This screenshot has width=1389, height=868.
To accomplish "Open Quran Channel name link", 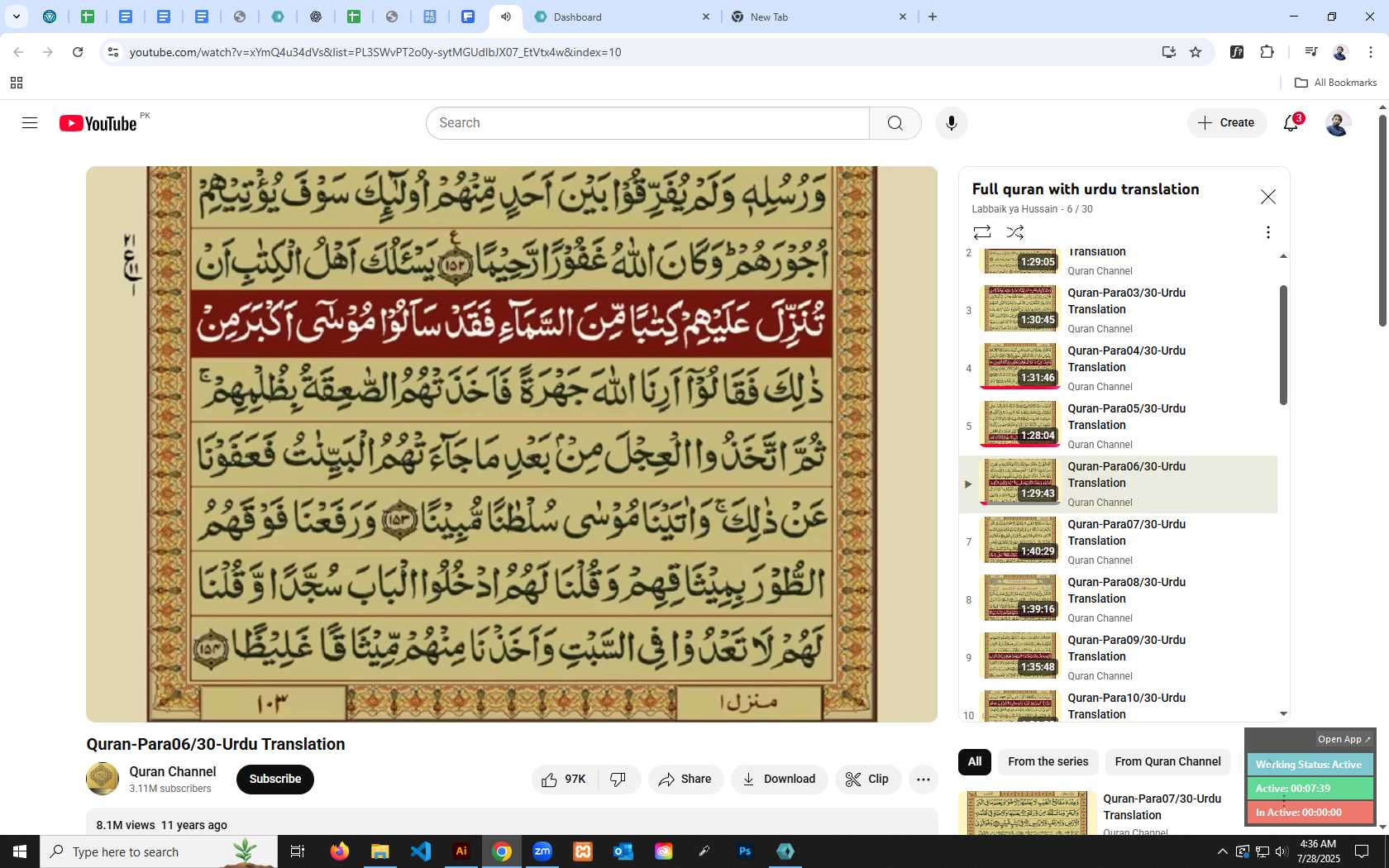I will click(x=172, y=771).
